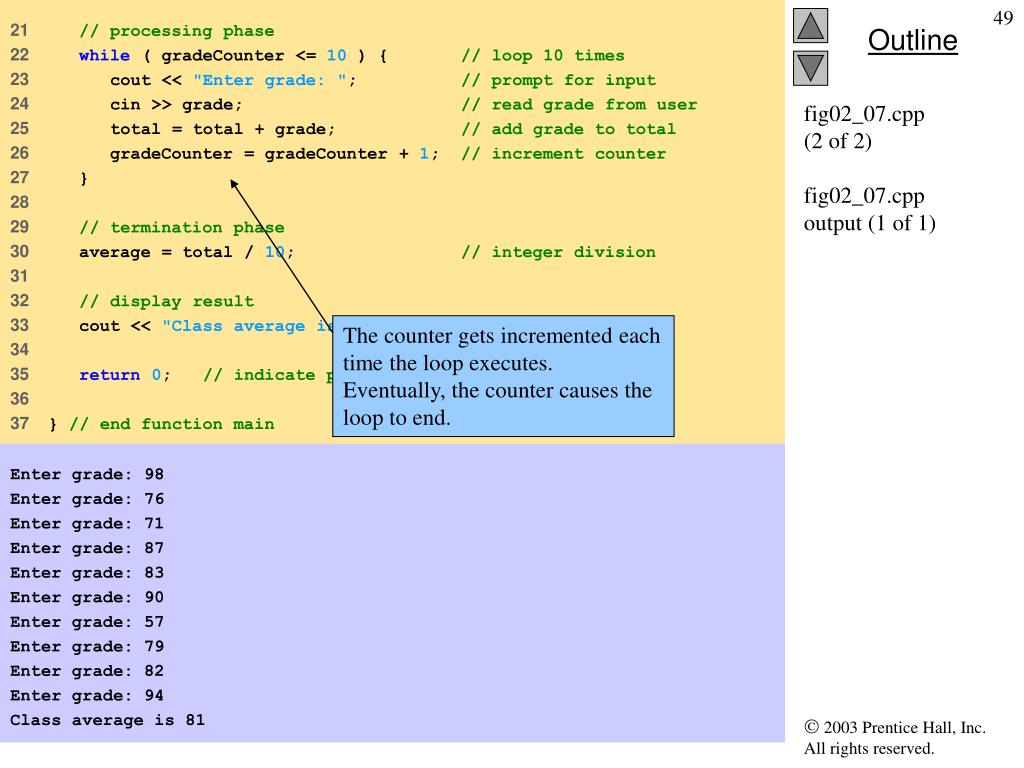Click the '// display result' comment
This screenshot has height=768, width=1024.
point(167,302)
